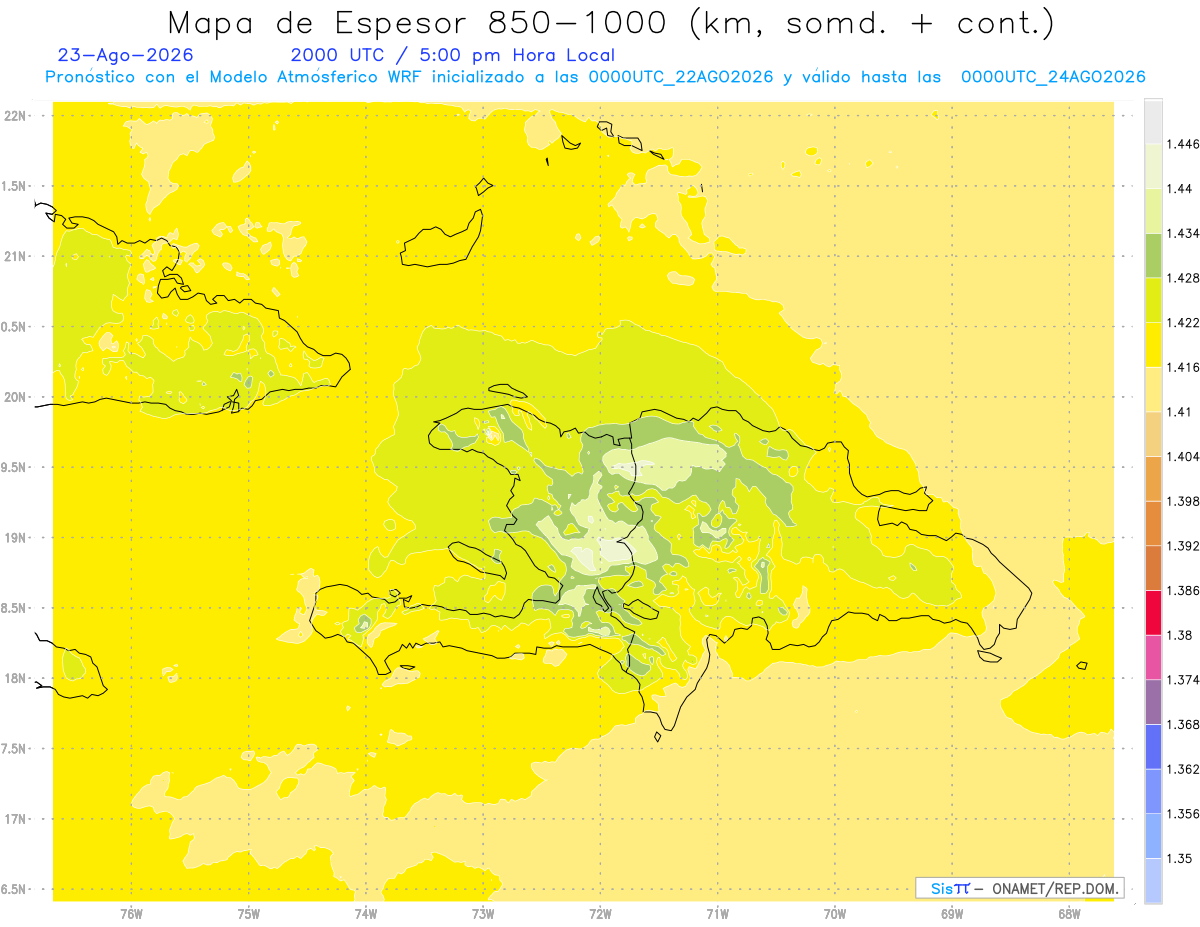
Task: Click the legend value "1.404"
Action: point(1184,456)
